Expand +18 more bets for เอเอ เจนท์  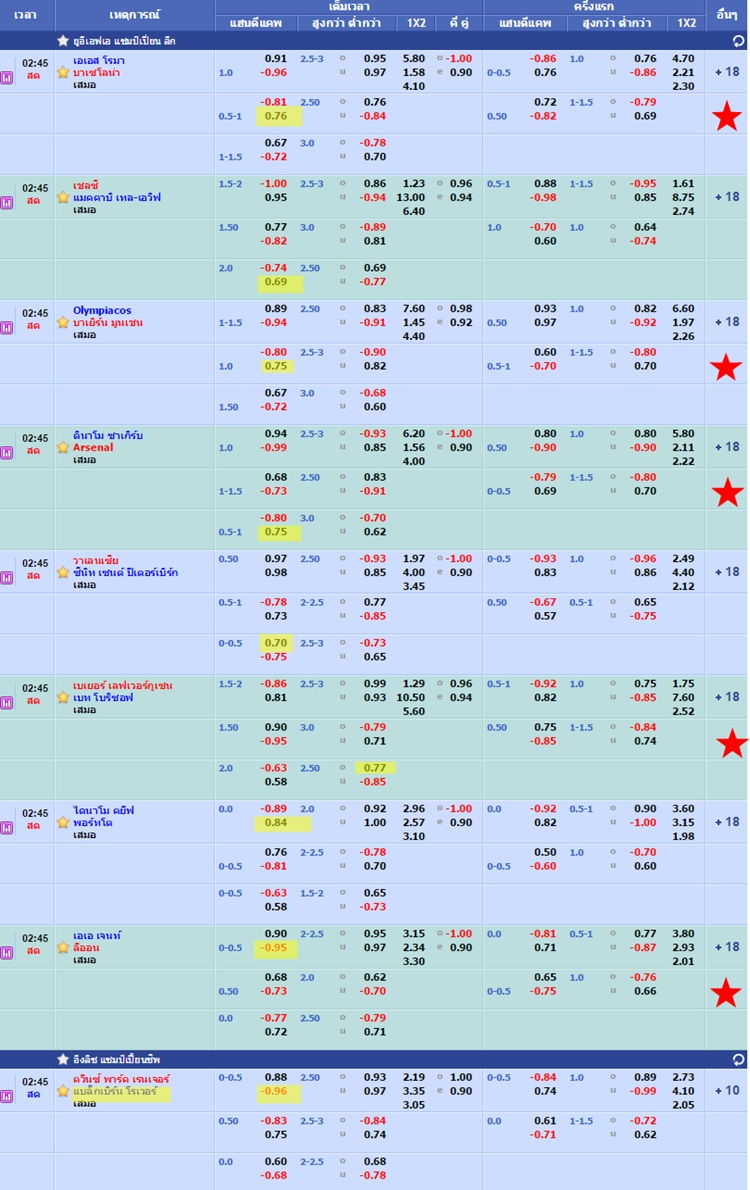click(726, 947)
